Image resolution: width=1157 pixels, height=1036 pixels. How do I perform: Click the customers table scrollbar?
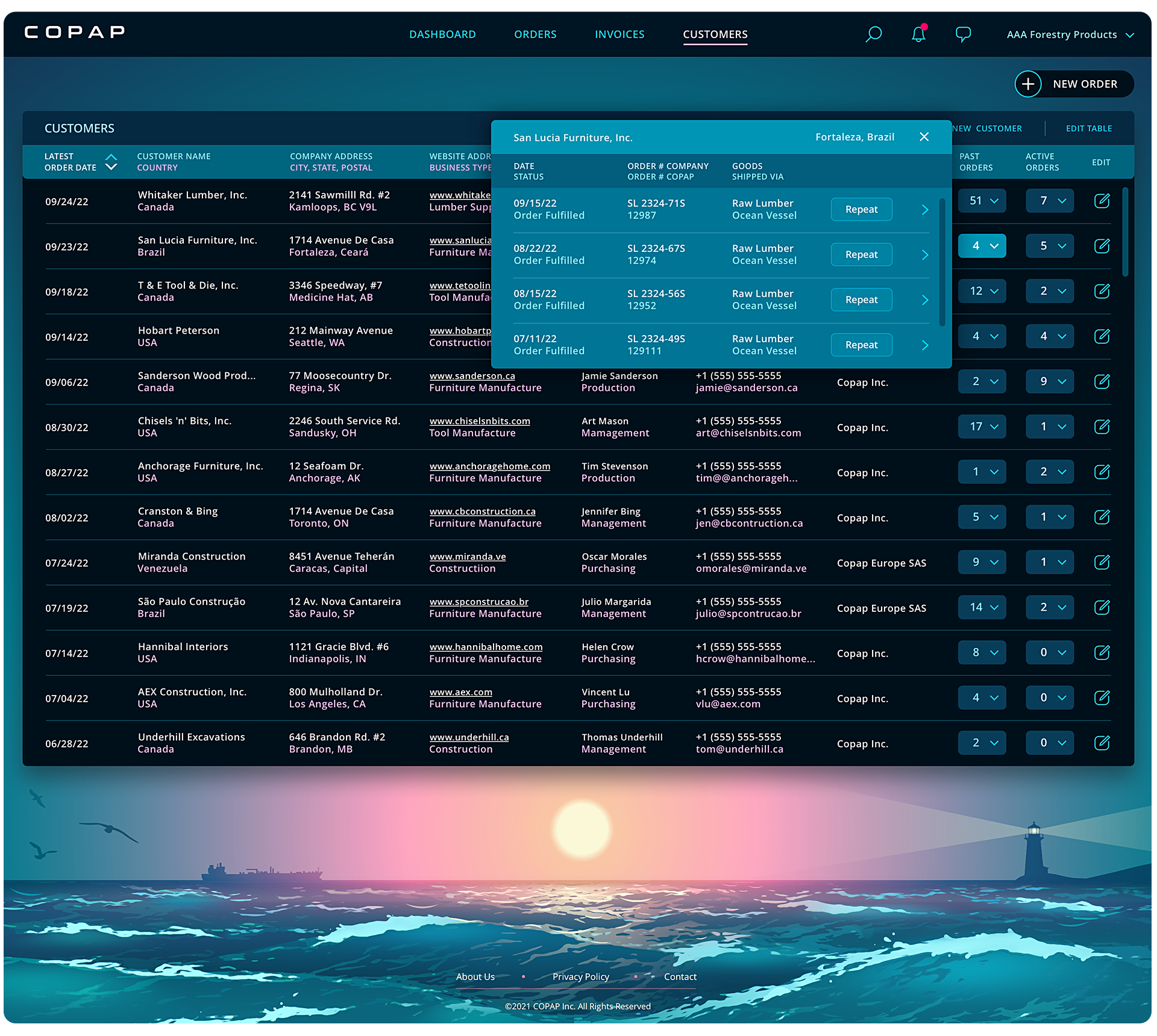coord(1124,232)
